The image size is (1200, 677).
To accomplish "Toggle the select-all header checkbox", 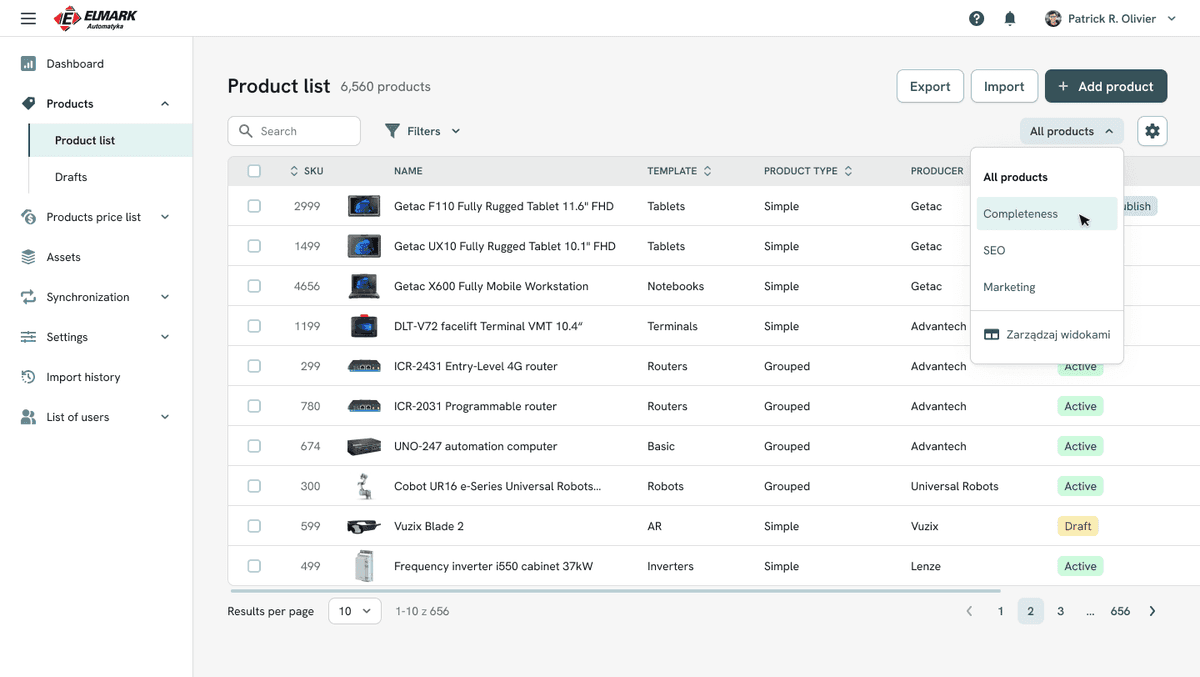I will (254, 171).
